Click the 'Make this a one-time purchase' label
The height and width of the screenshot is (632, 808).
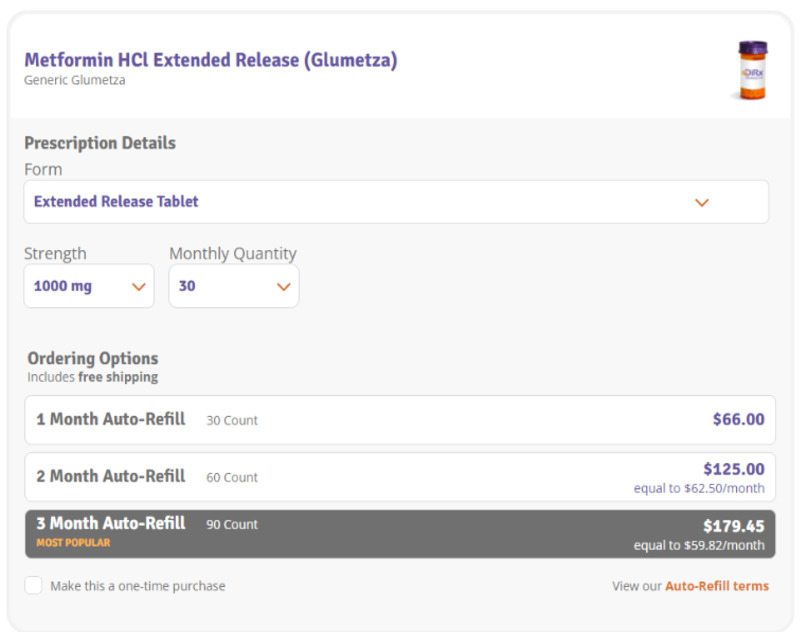138,586
